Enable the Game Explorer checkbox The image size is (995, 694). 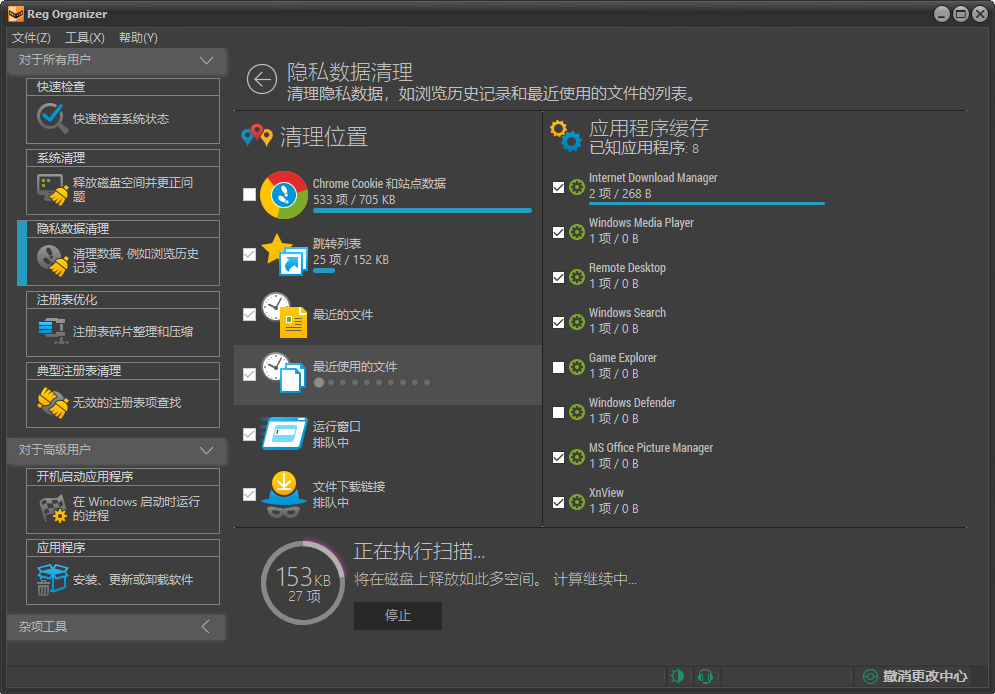(x=558, y=367)
